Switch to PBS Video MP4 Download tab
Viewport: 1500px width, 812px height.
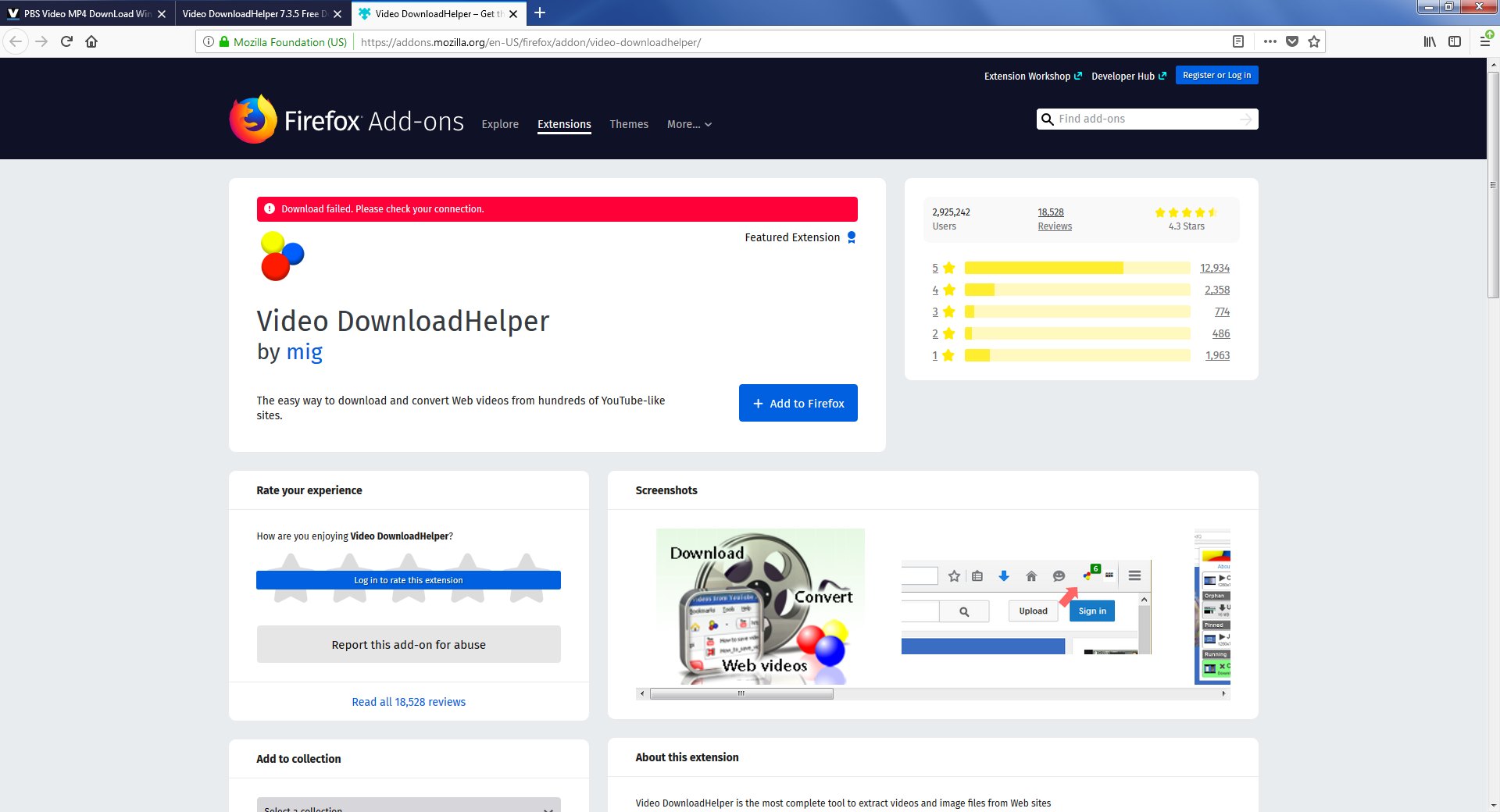tap(87, 14)
